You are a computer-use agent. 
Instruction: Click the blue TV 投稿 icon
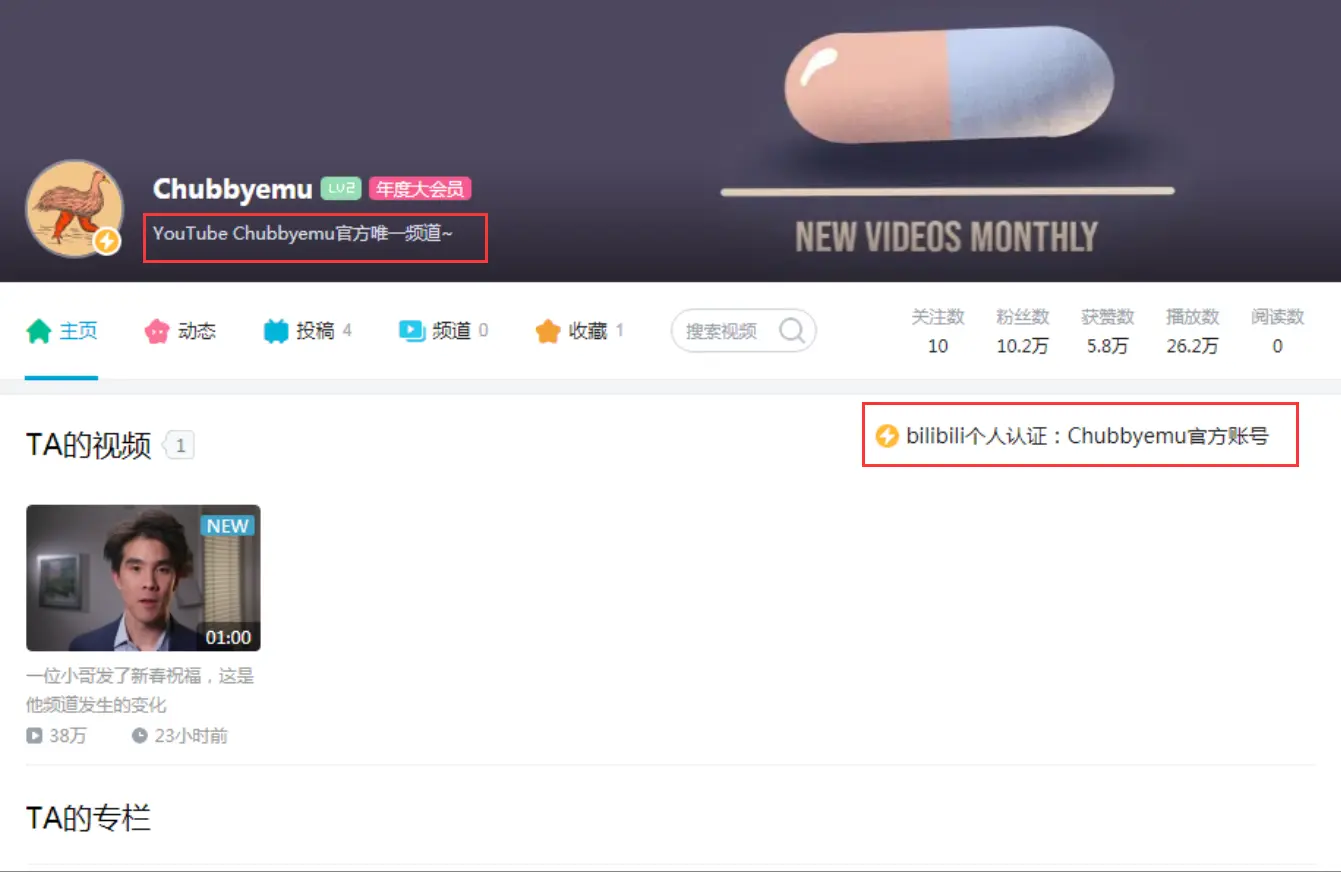pyautogui.click(x=276, y=331)
